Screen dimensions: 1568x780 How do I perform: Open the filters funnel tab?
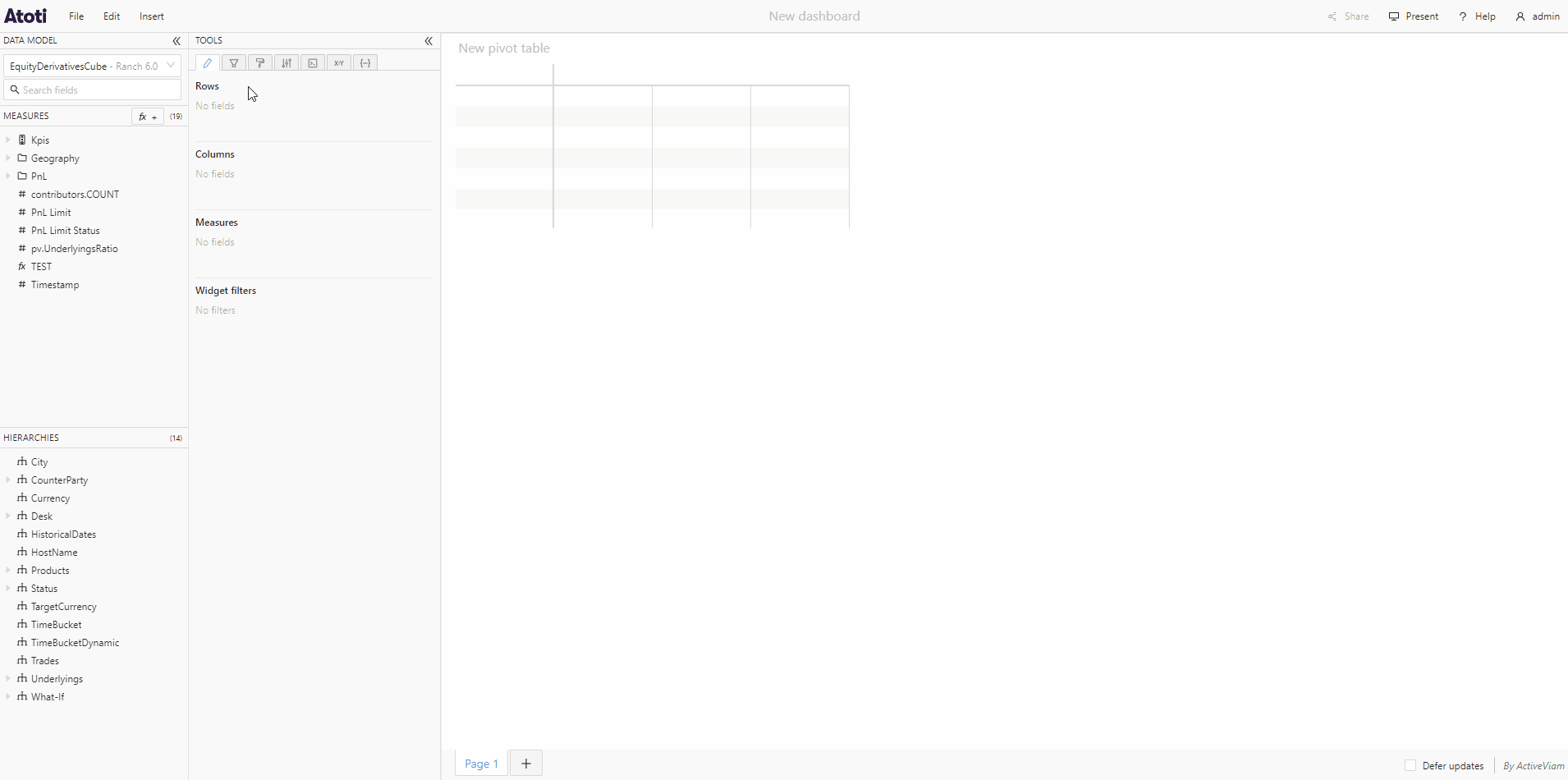click(234, 63)
